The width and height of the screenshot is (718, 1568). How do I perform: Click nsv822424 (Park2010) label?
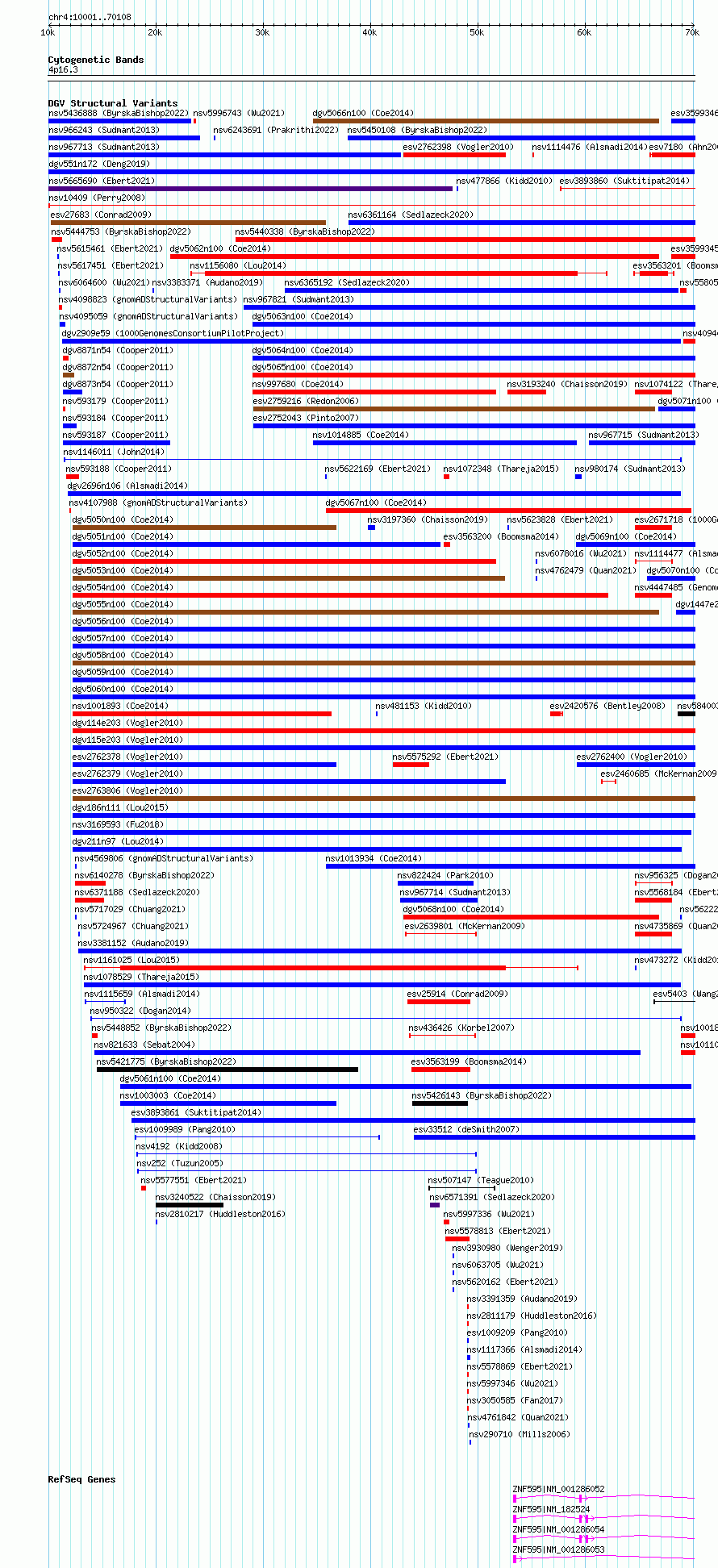tap(445, 875)
